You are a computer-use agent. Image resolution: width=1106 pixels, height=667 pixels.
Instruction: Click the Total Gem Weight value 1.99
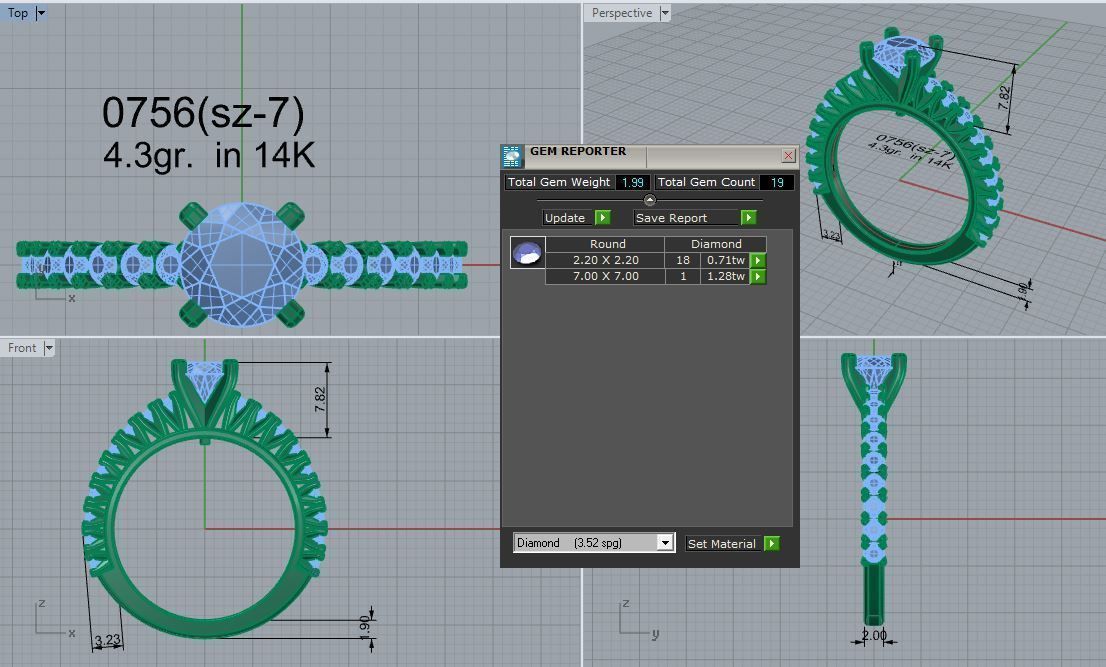coord(633,182)
